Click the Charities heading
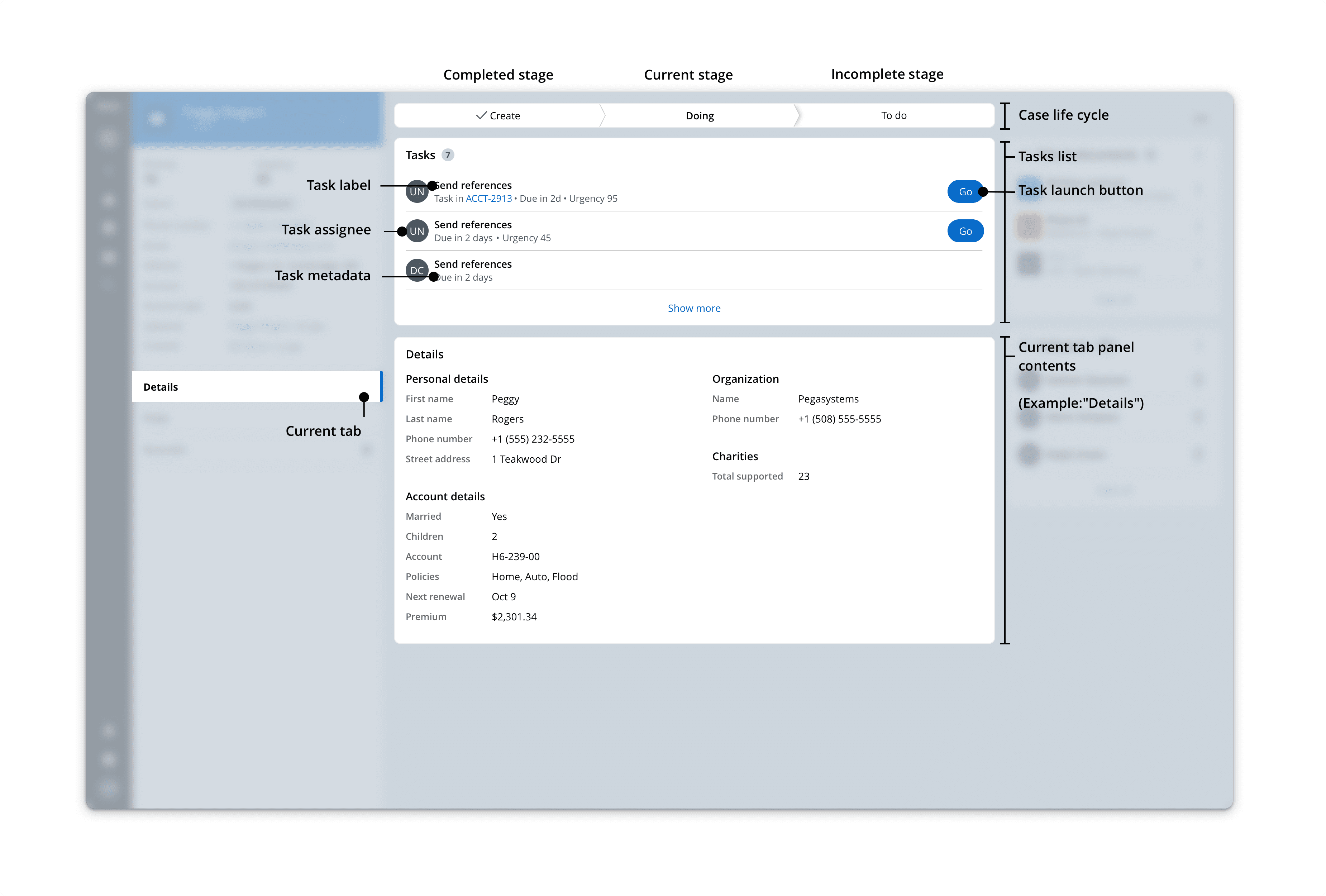Viewport: 1326px width, 896px height. [x=735, y=457]
